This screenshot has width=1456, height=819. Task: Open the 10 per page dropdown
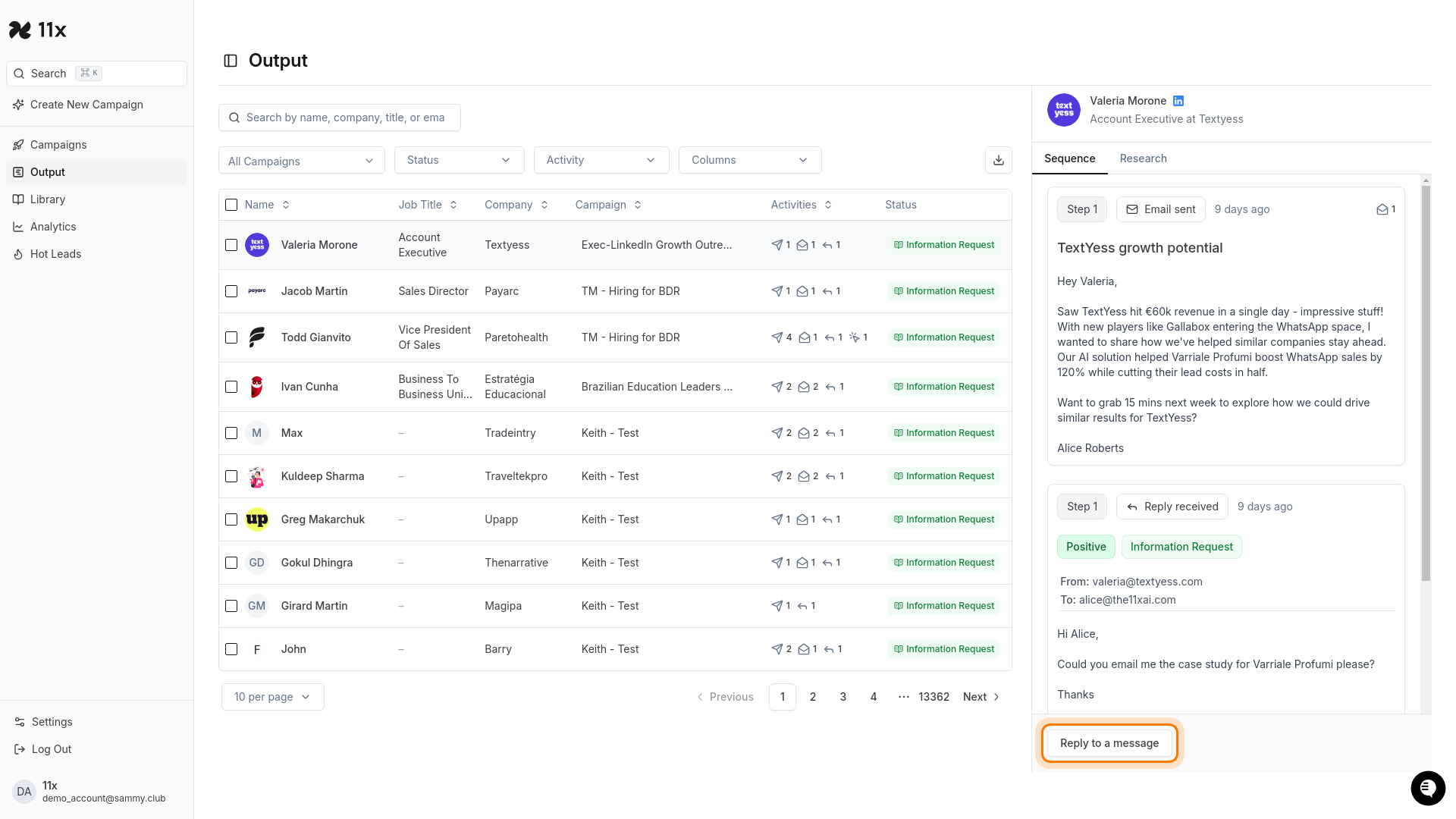tap(272, 697)
